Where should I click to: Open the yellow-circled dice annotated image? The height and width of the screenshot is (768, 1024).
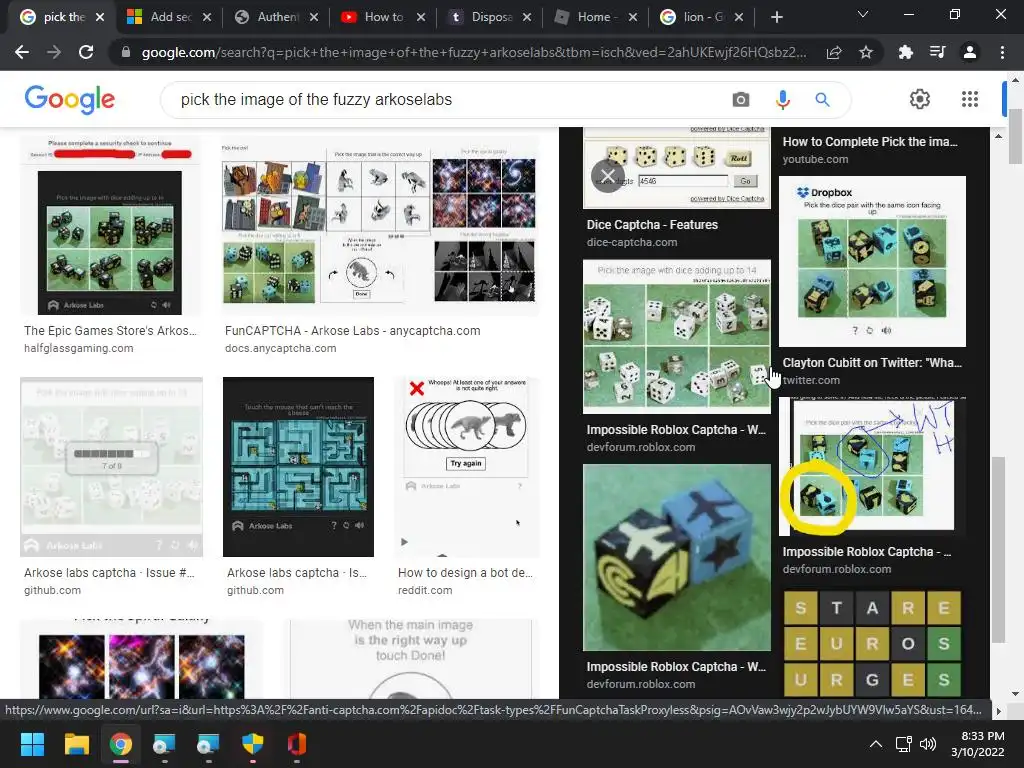point(872,466)
